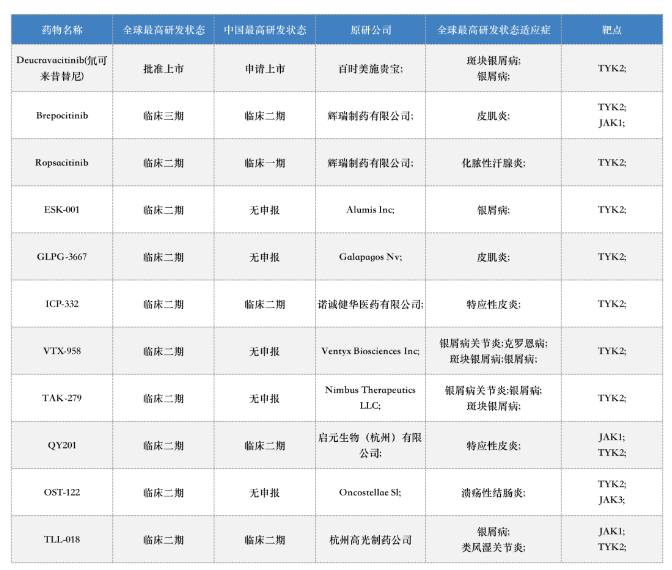Click the Alumis Inc company cell

[x=371, y=210]
